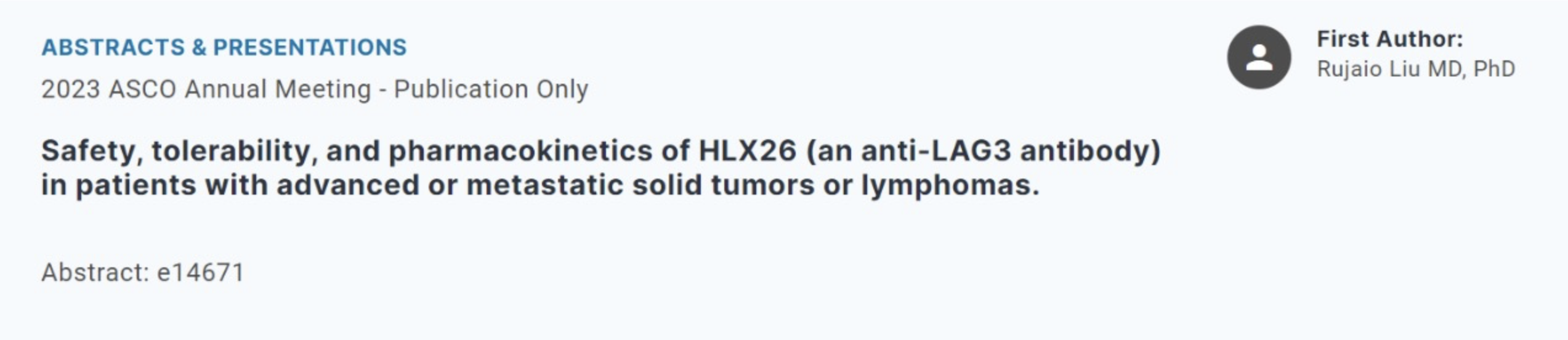Image resolution: width=1568 pixels, height=340 pixels.
Task: Click the first author avatar icon
Action: [x=1259, y=57]
